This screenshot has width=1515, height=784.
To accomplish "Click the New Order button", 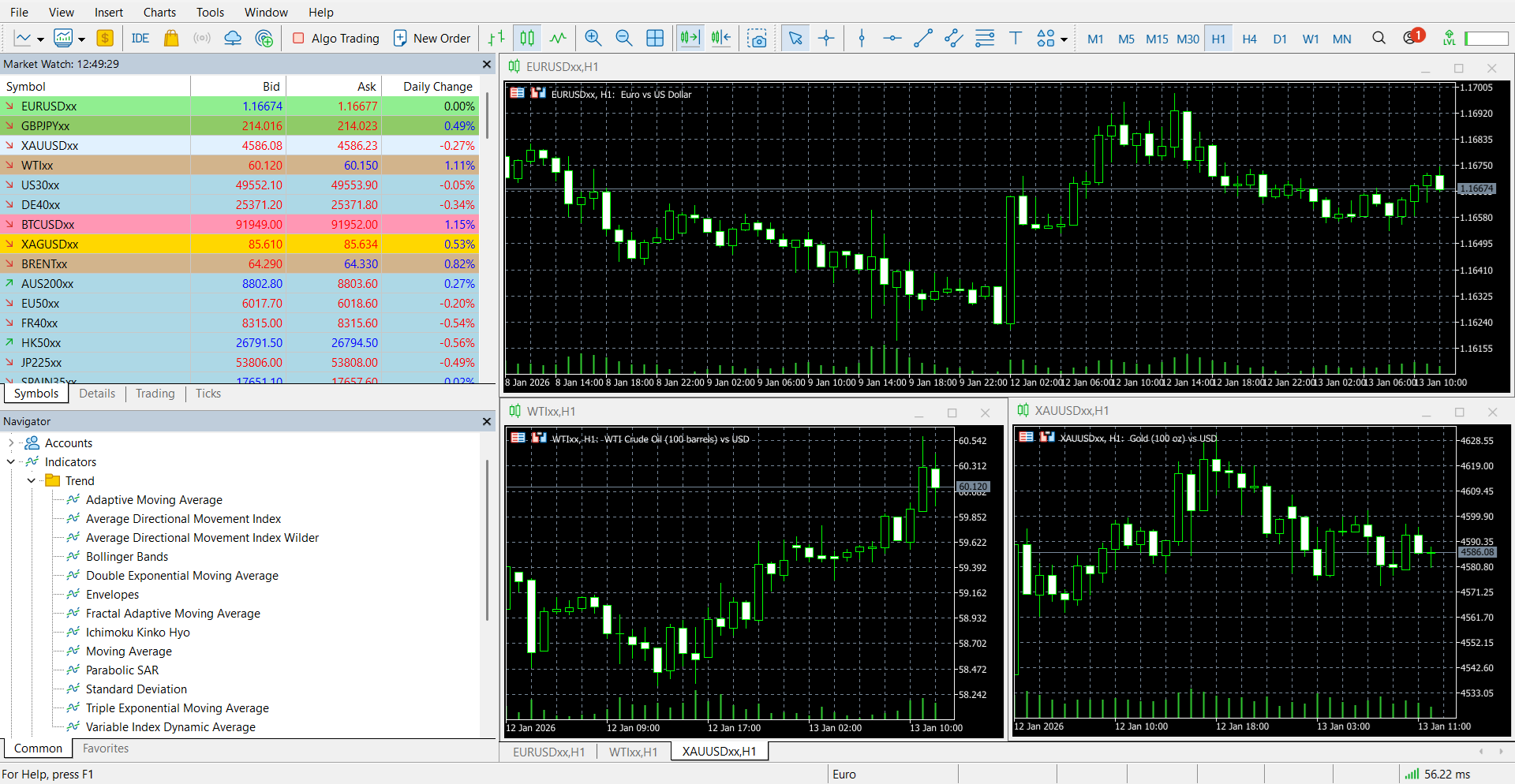I will coord(432,38).
